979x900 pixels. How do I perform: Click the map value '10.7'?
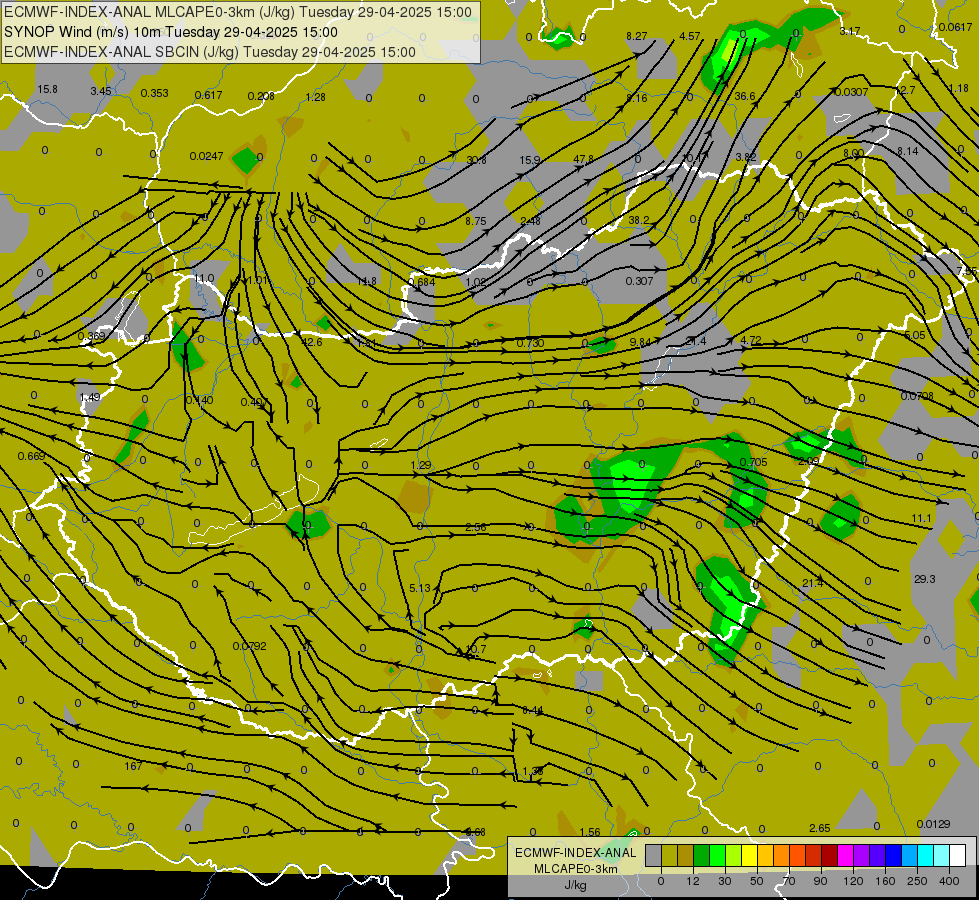click(x=476, y=650)
